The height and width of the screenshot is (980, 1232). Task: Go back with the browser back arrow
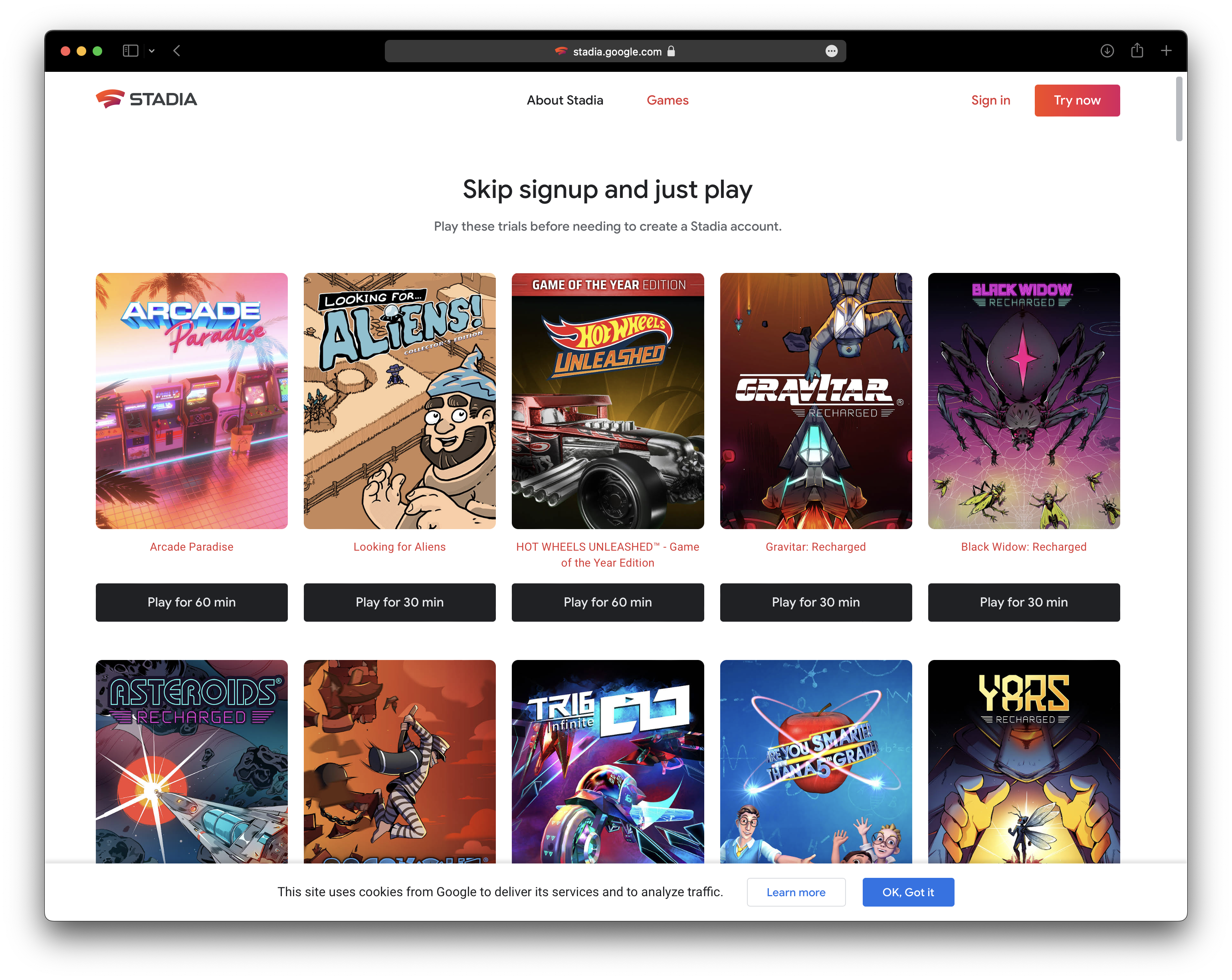pos(177,51)
